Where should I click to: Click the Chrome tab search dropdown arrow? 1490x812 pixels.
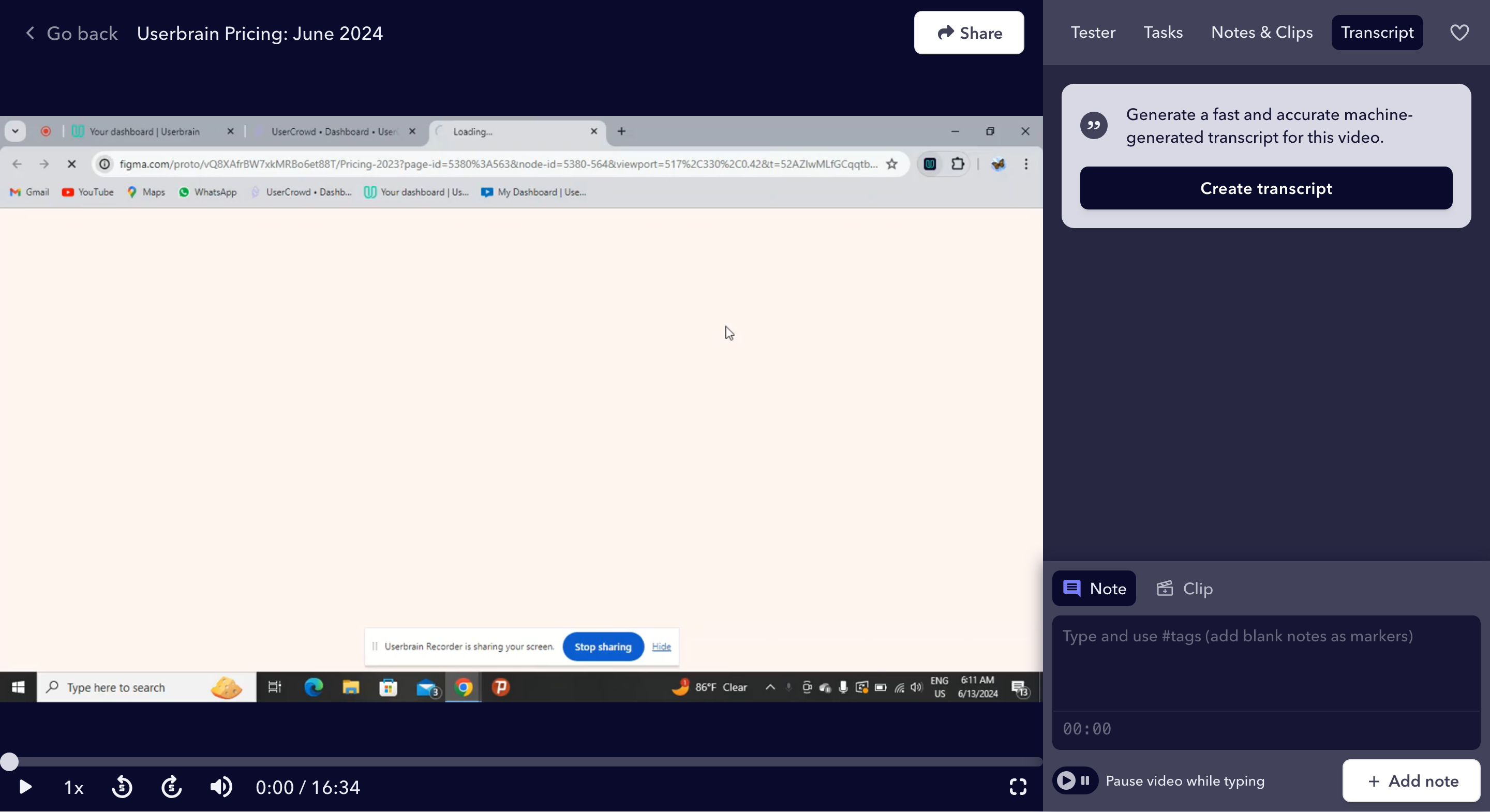tap(15, 131)
